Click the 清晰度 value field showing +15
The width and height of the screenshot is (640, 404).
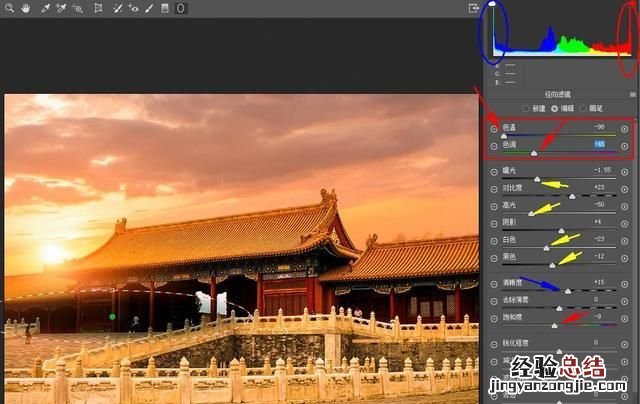599,282
